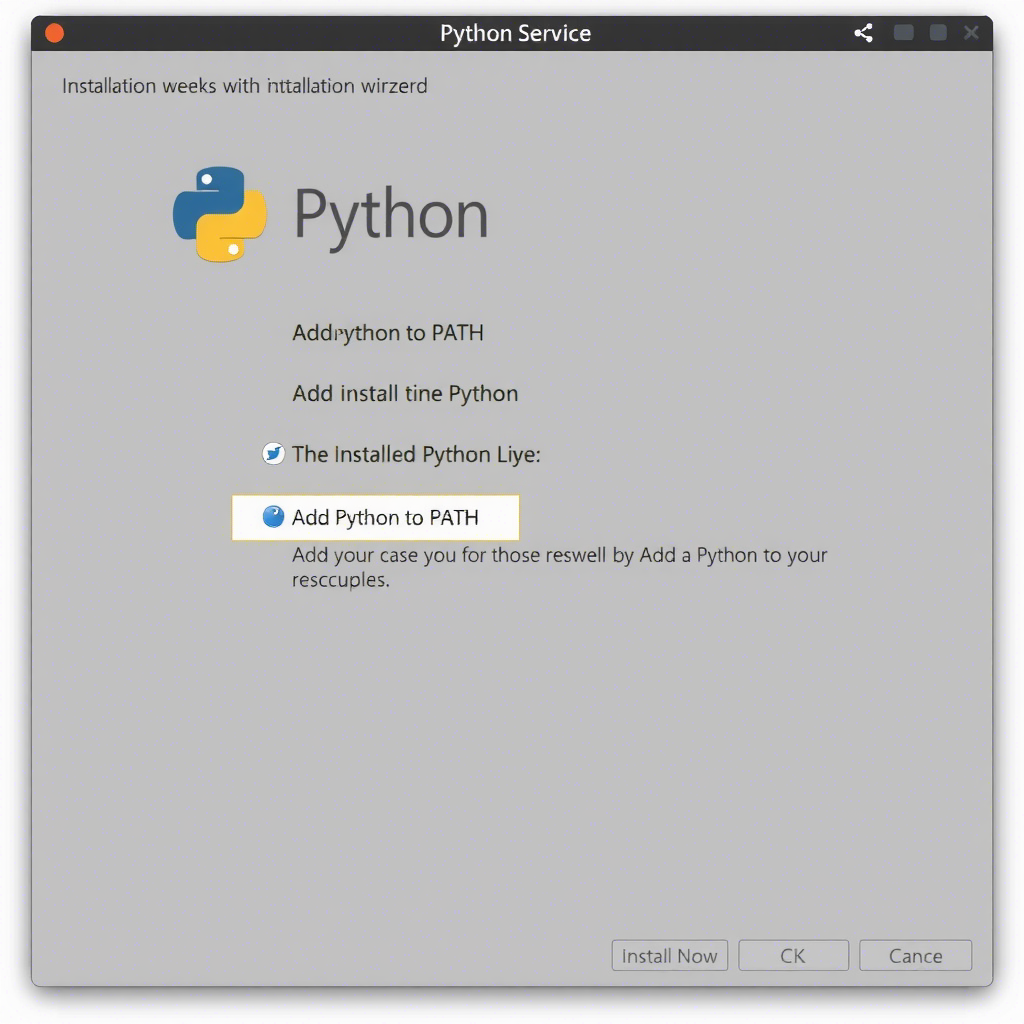This screenshot has width=1024, height=1024.
Task: Click the bird icon beside Installed Python option
Action: pyautogui.click(x=273, y=454)
